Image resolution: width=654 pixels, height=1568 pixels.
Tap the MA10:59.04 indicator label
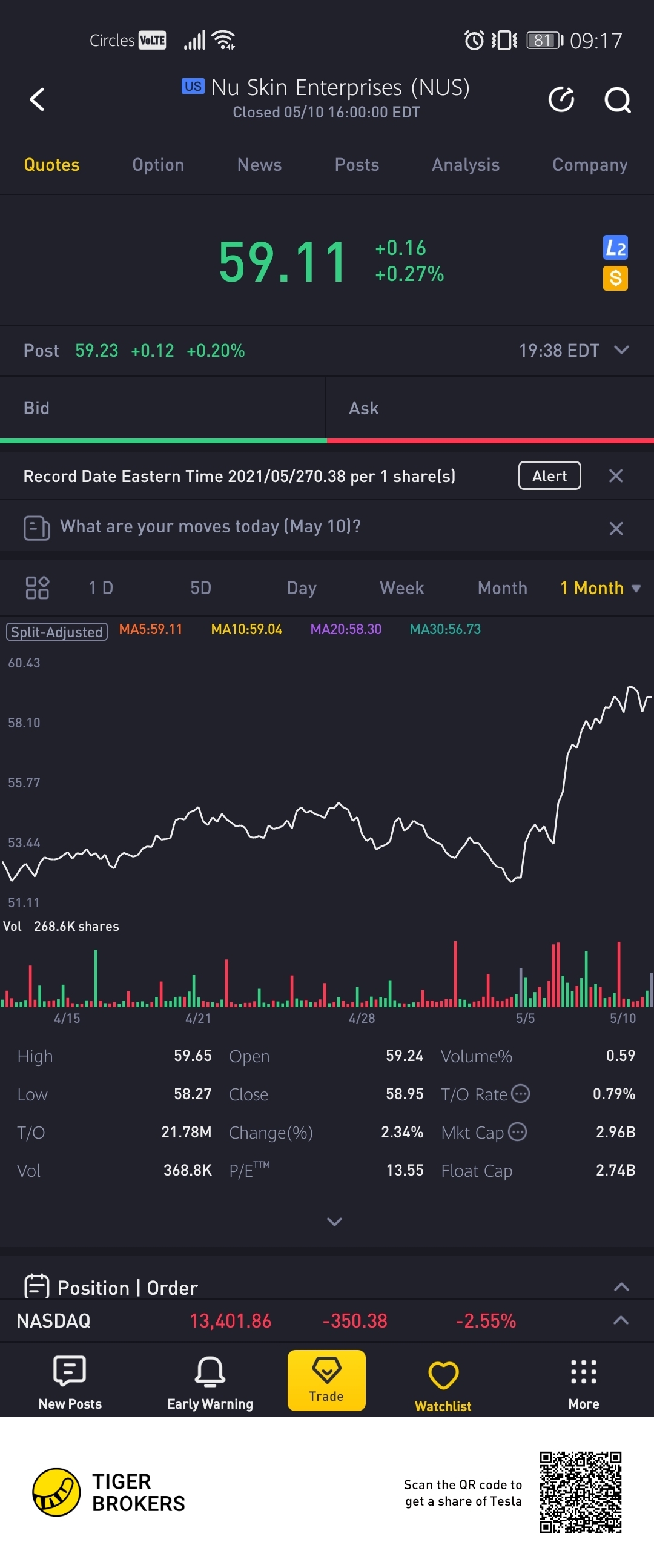pos(246,629)
